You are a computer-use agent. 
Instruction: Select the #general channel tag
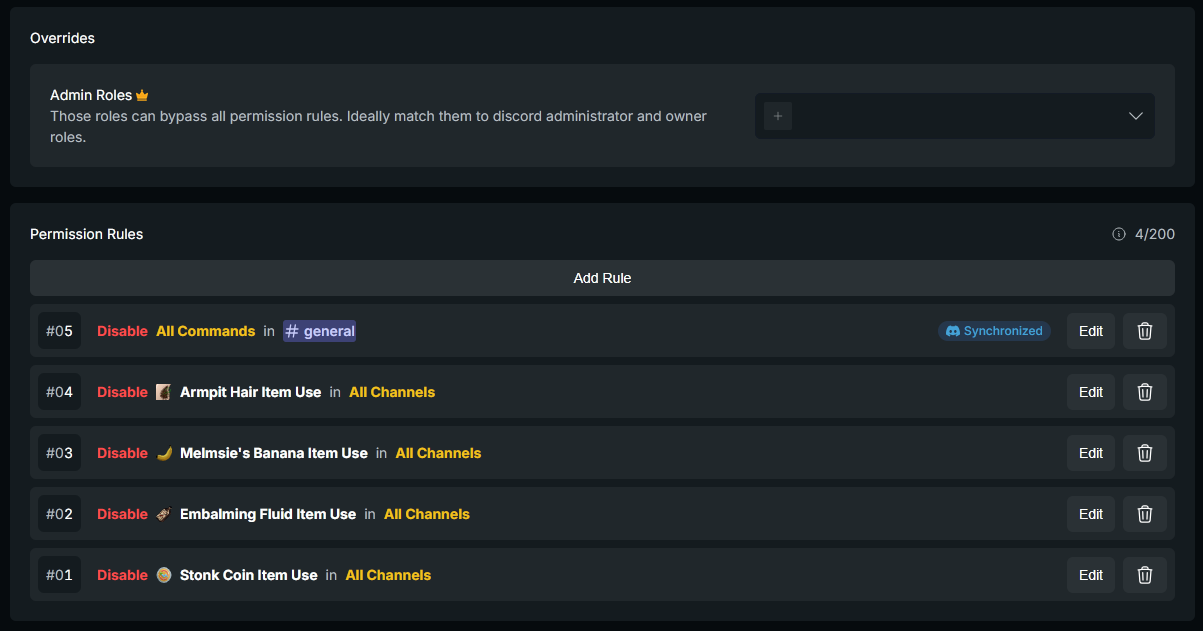(x=319, y=331)
